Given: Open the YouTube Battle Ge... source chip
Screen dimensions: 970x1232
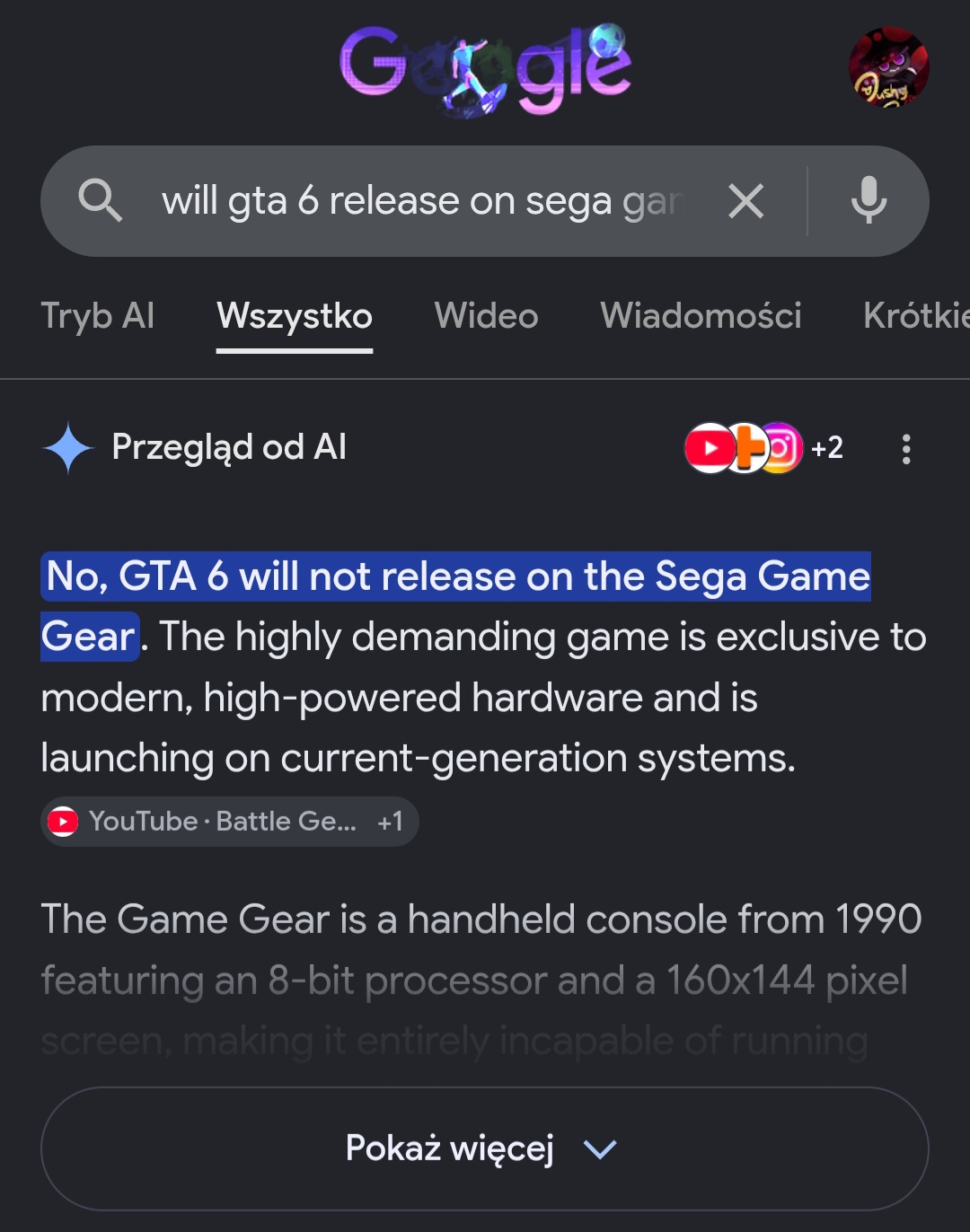Looking at the screenshot, I should 229,822.
